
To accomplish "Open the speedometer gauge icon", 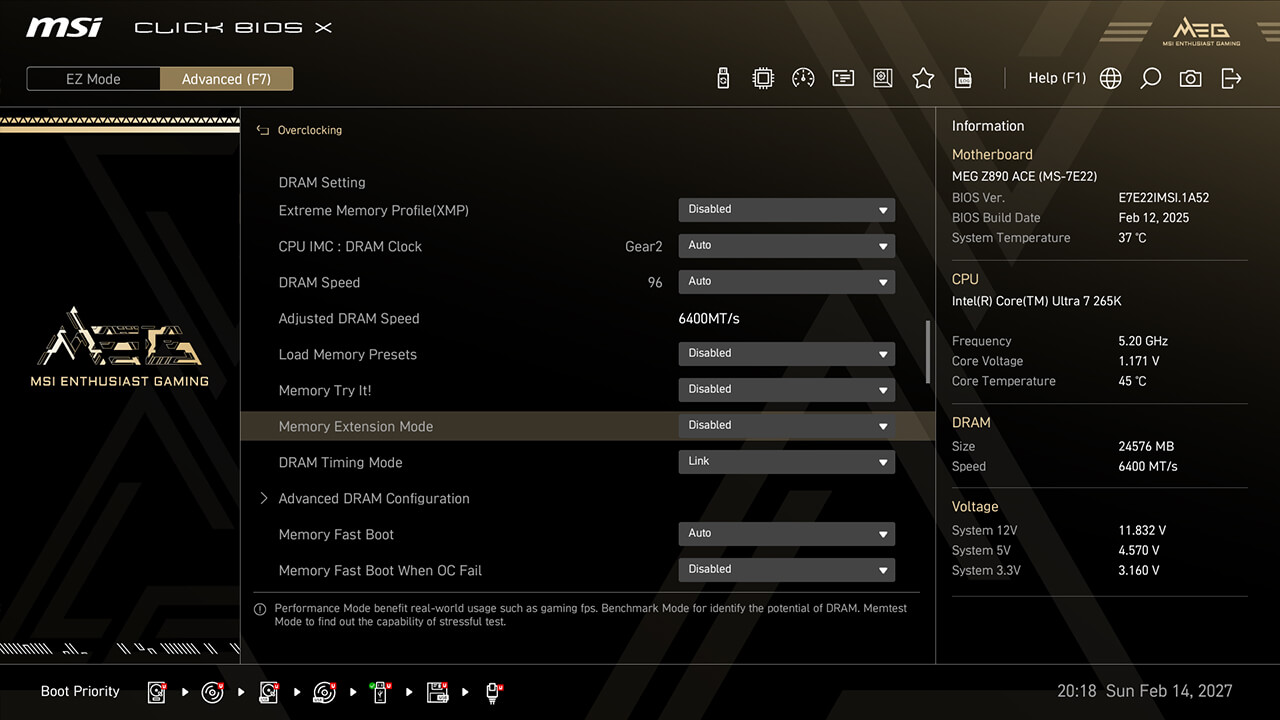I will (x=803, y=78).
